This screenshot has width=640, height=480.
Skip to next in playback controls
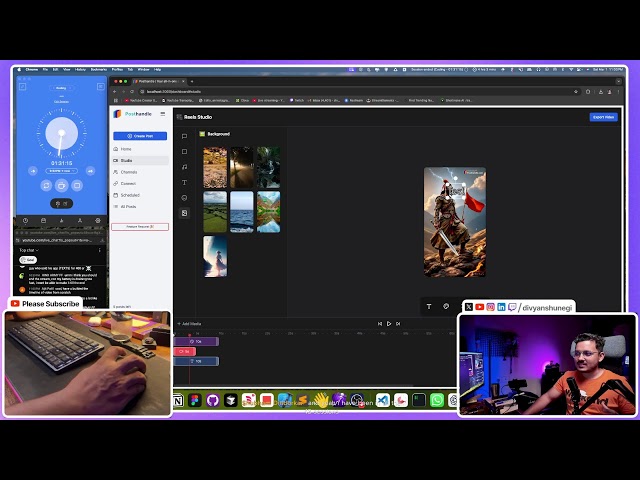pos(398,324)
